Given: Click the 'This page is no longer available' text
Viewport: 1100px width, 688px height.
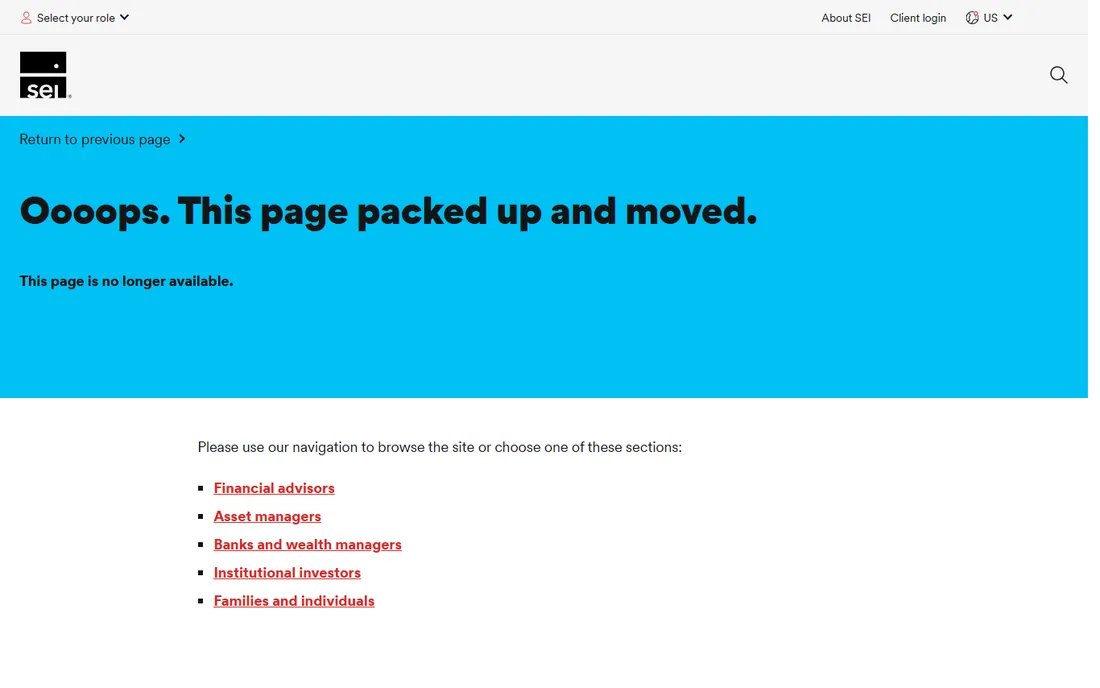Looking at the screenshot, I should (x=126, y=281).
